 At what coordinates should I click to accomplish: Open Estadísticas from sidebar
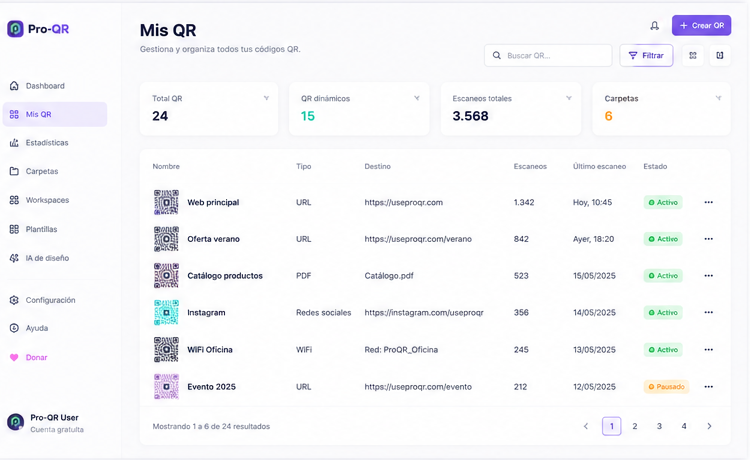click(47, 142)
